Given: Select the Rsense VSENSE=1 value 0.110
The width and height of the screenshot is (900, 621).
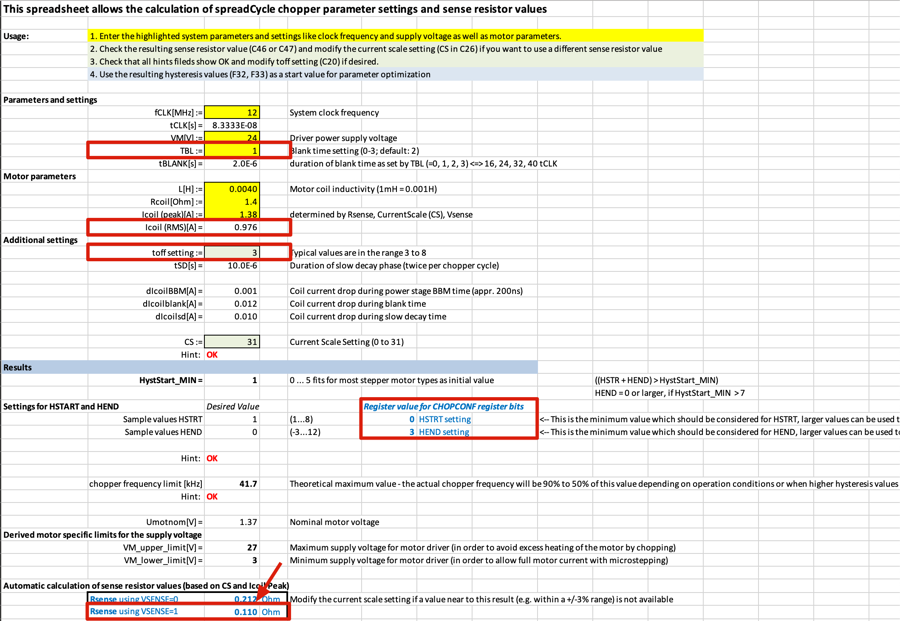Looking at the screenshot, I should click(245, 612).
